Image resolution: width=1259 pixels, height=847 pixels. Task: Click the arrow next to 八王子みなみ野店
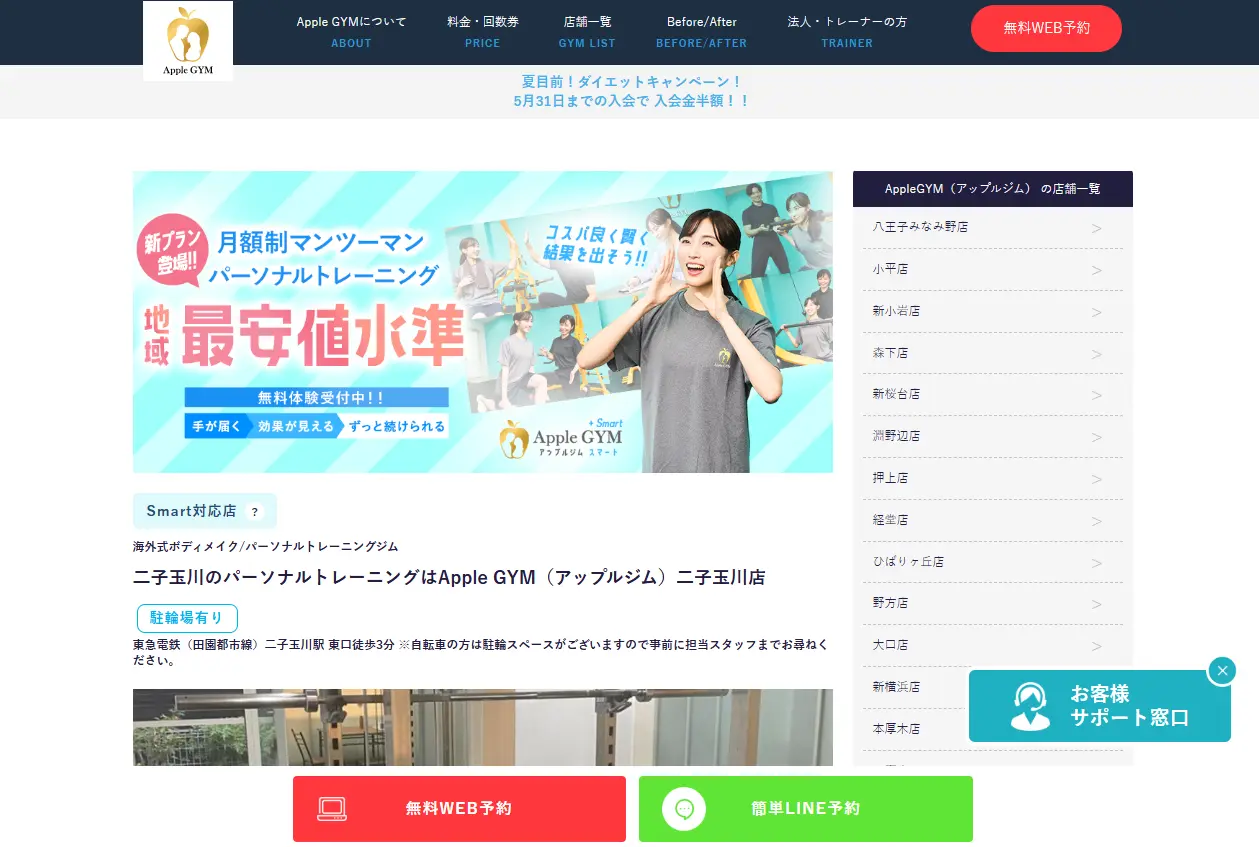1096,229
